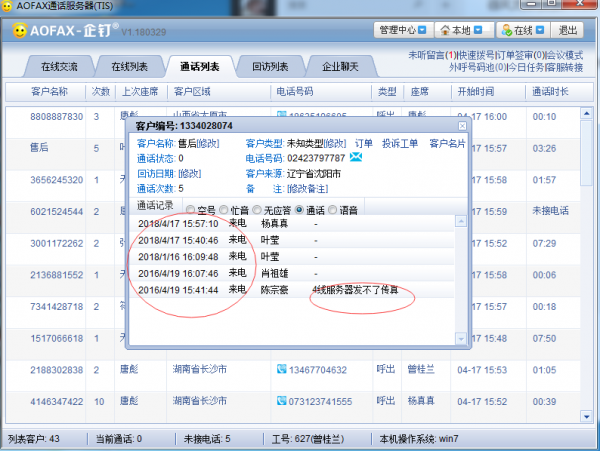
Task: Switch to the 企业聊天 tab
Action: [341, 67]
